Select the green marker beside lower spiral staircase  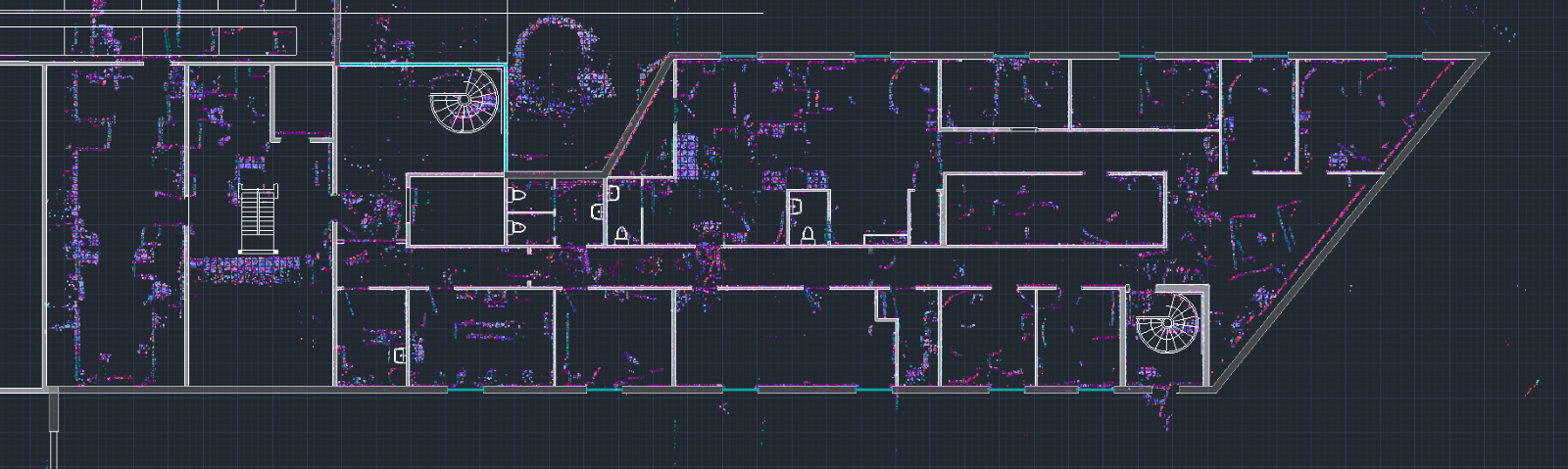coord(1128,289)
